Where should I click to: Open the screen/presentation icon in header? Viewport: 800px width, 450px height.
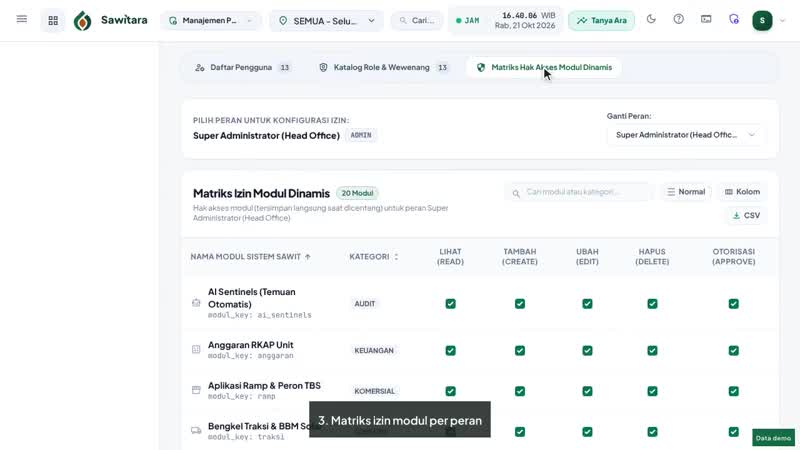(706, 19)
